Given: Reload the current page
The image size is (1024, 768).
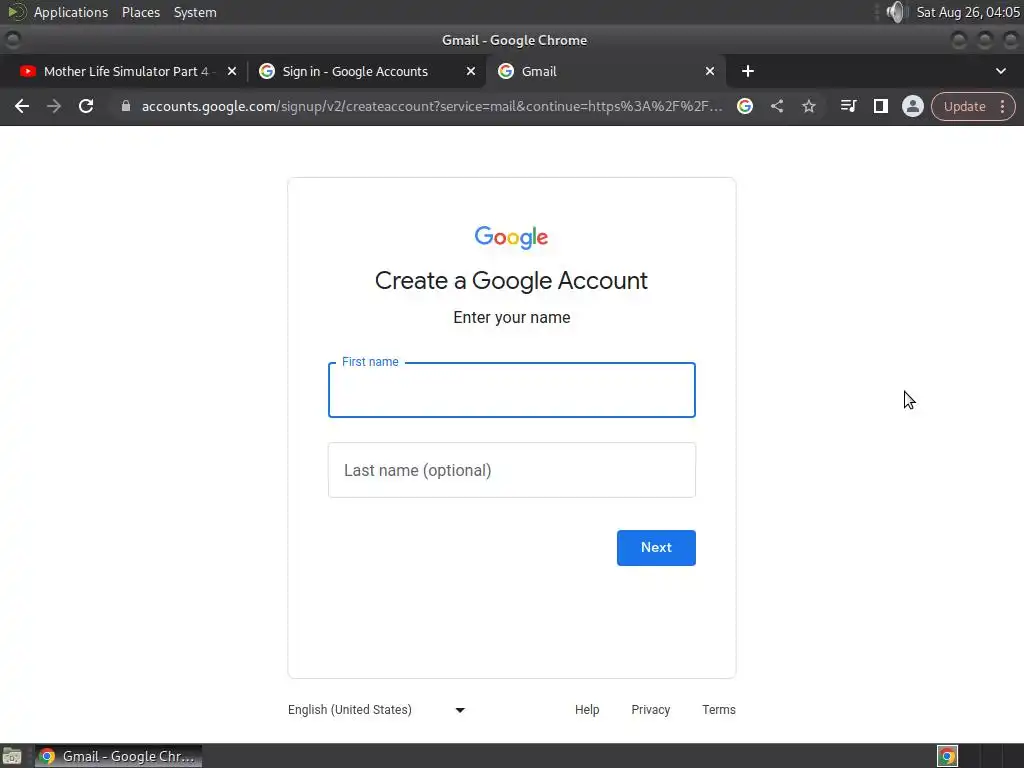Looking at the screenshot, I should [86, 106].
